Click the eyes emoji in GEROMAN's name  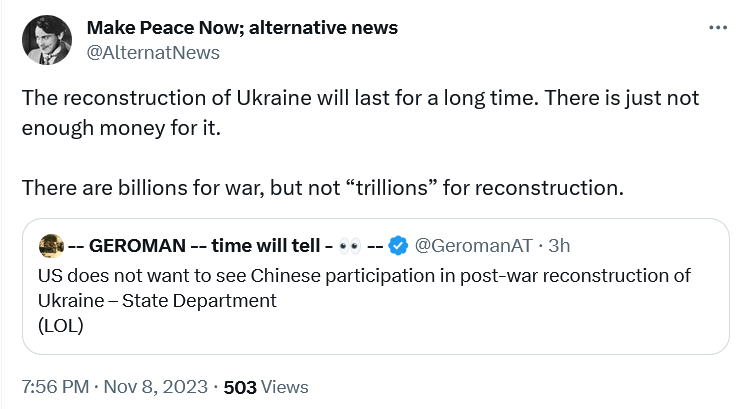click(x=351, y=245)
